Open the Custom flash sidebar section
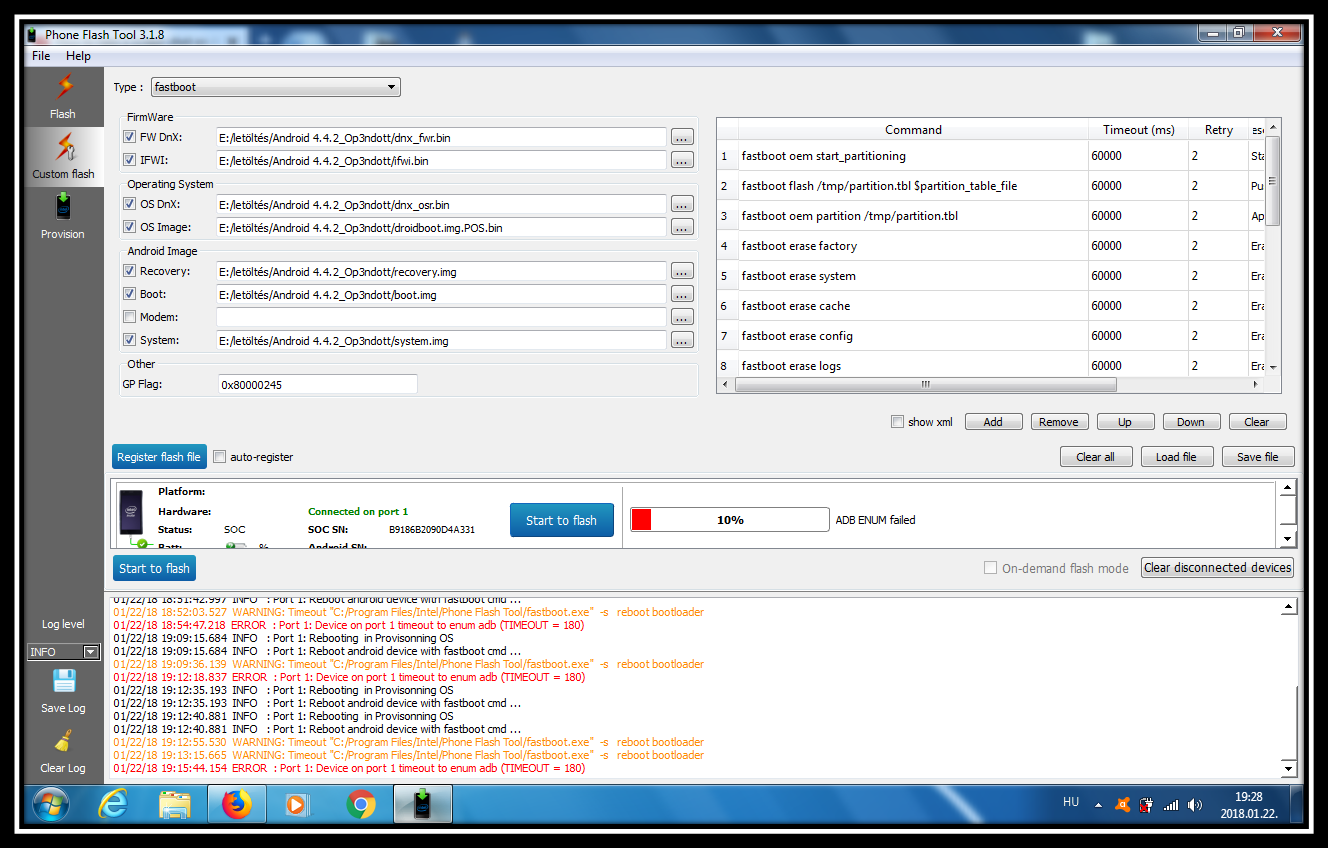 pos(63,156)
